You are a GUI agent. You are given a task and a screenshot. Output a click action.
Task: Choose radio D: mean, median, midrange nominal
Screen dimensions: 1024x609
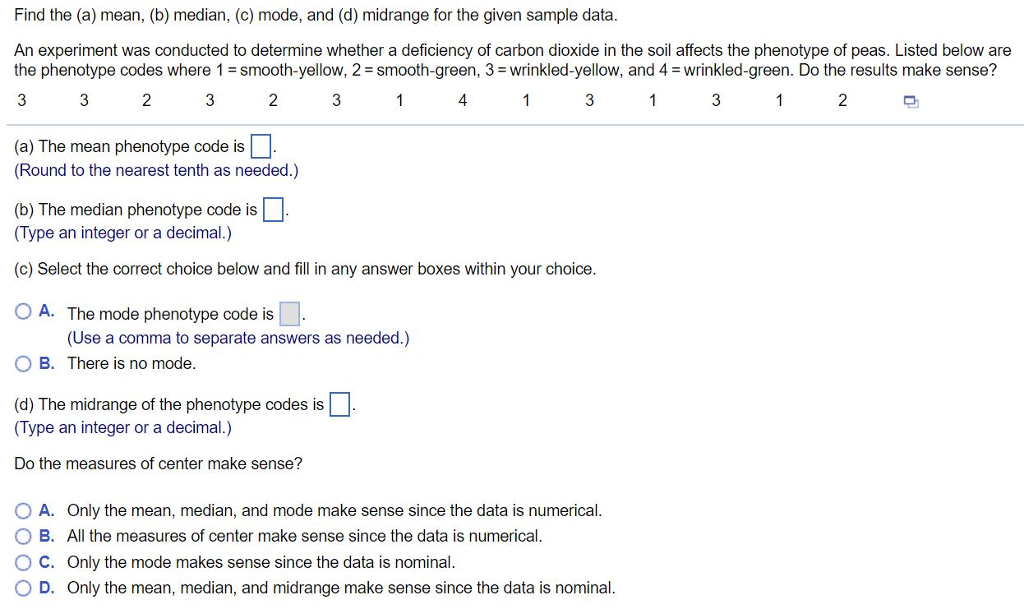[24, 588]
